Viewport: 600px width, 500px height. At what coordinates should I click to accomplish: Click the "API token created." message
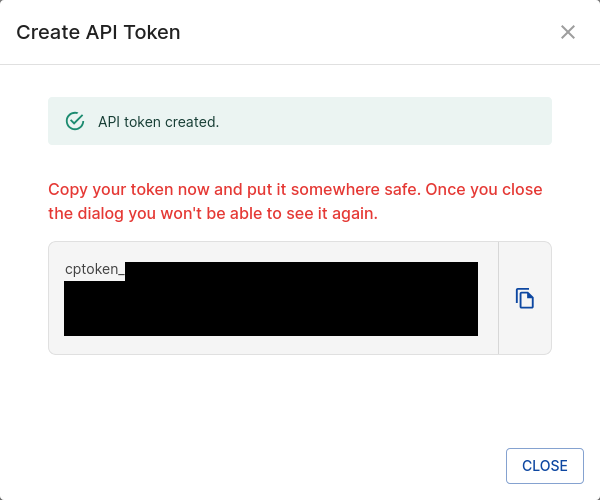(158, 122)
